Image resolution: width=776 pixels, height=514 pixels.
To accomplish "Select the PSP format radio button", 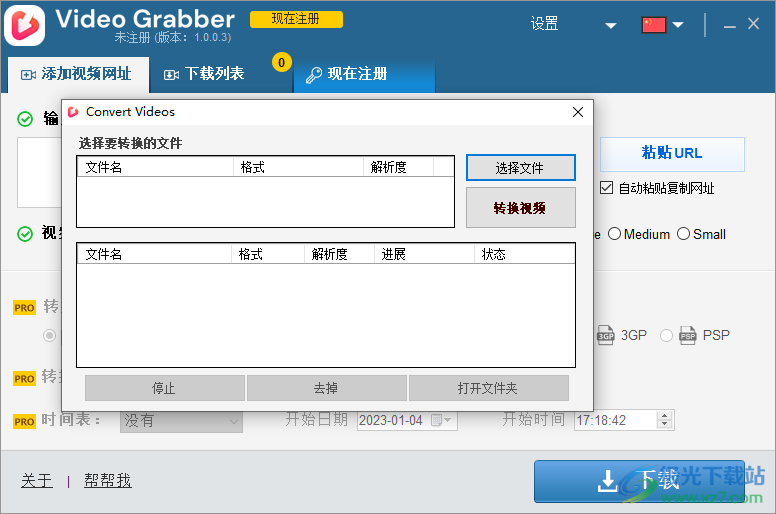I will point(666,335).
